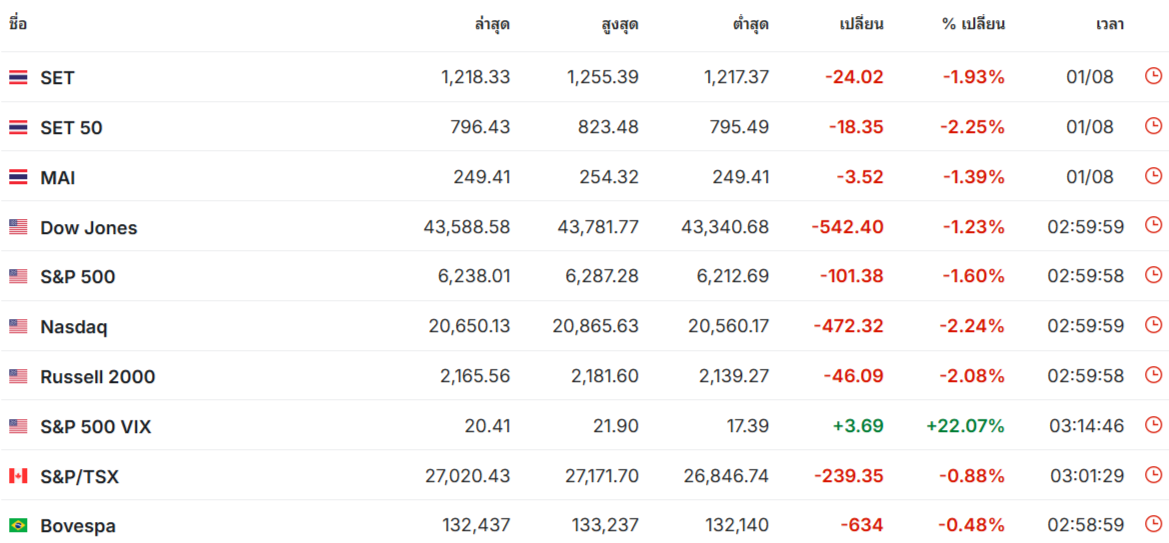Sort by the % เปลี่ยน column header

[973, 24]
